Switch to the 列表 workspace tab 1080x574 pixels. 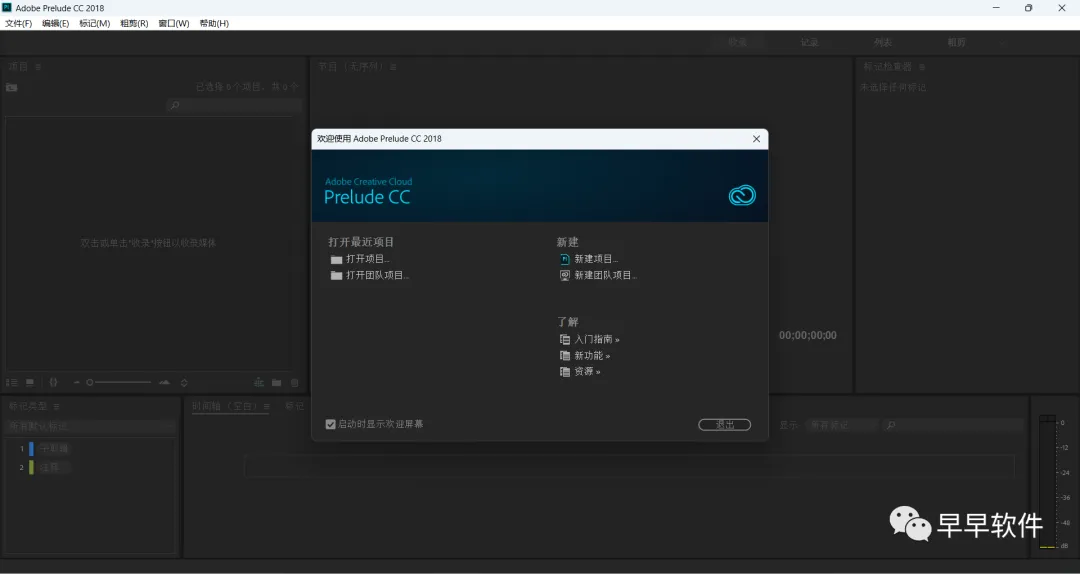click(x=883, y=43)
